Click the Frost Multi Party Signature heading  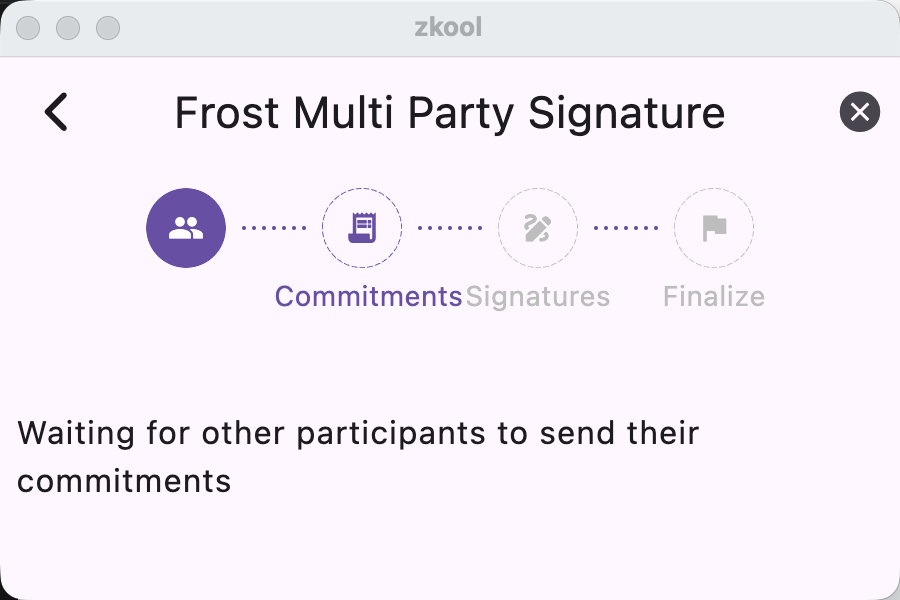[450, 113]
